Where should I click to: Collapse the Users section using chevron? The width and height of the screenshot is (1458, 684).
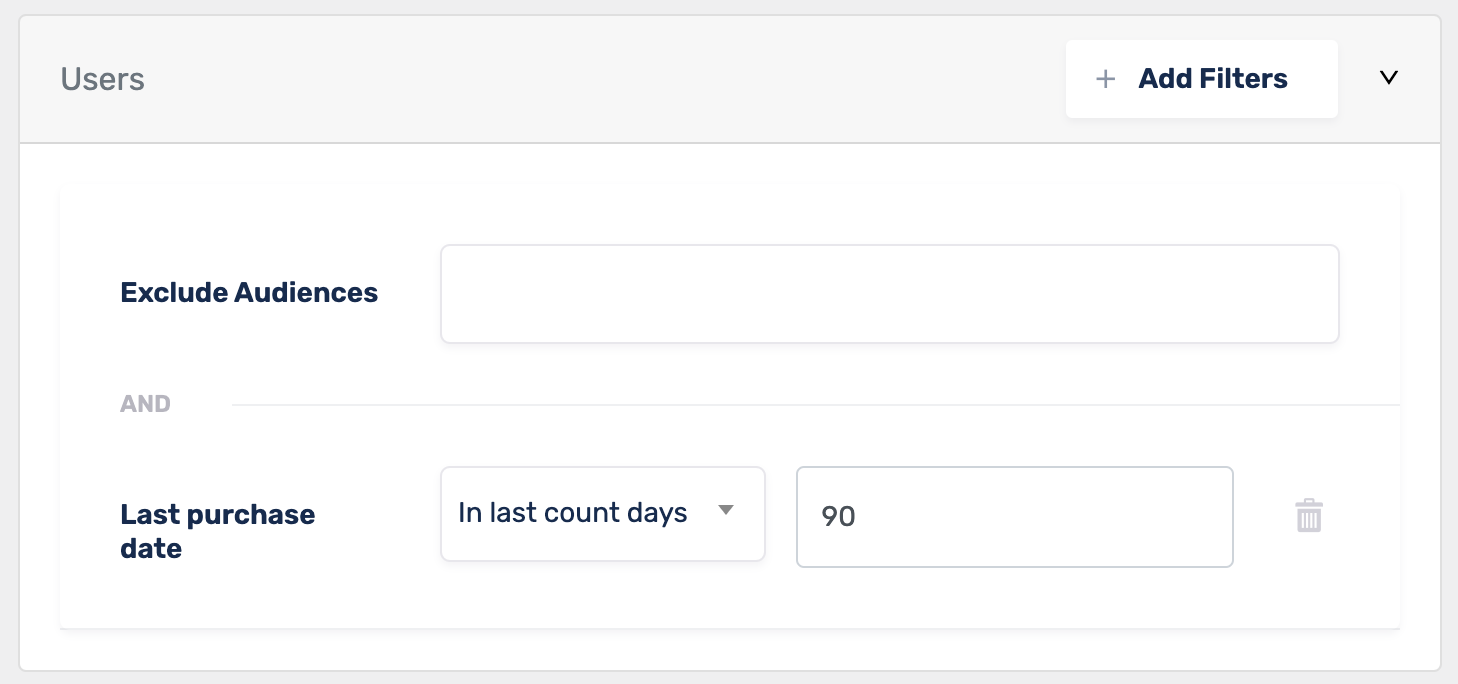[1388, 78]
